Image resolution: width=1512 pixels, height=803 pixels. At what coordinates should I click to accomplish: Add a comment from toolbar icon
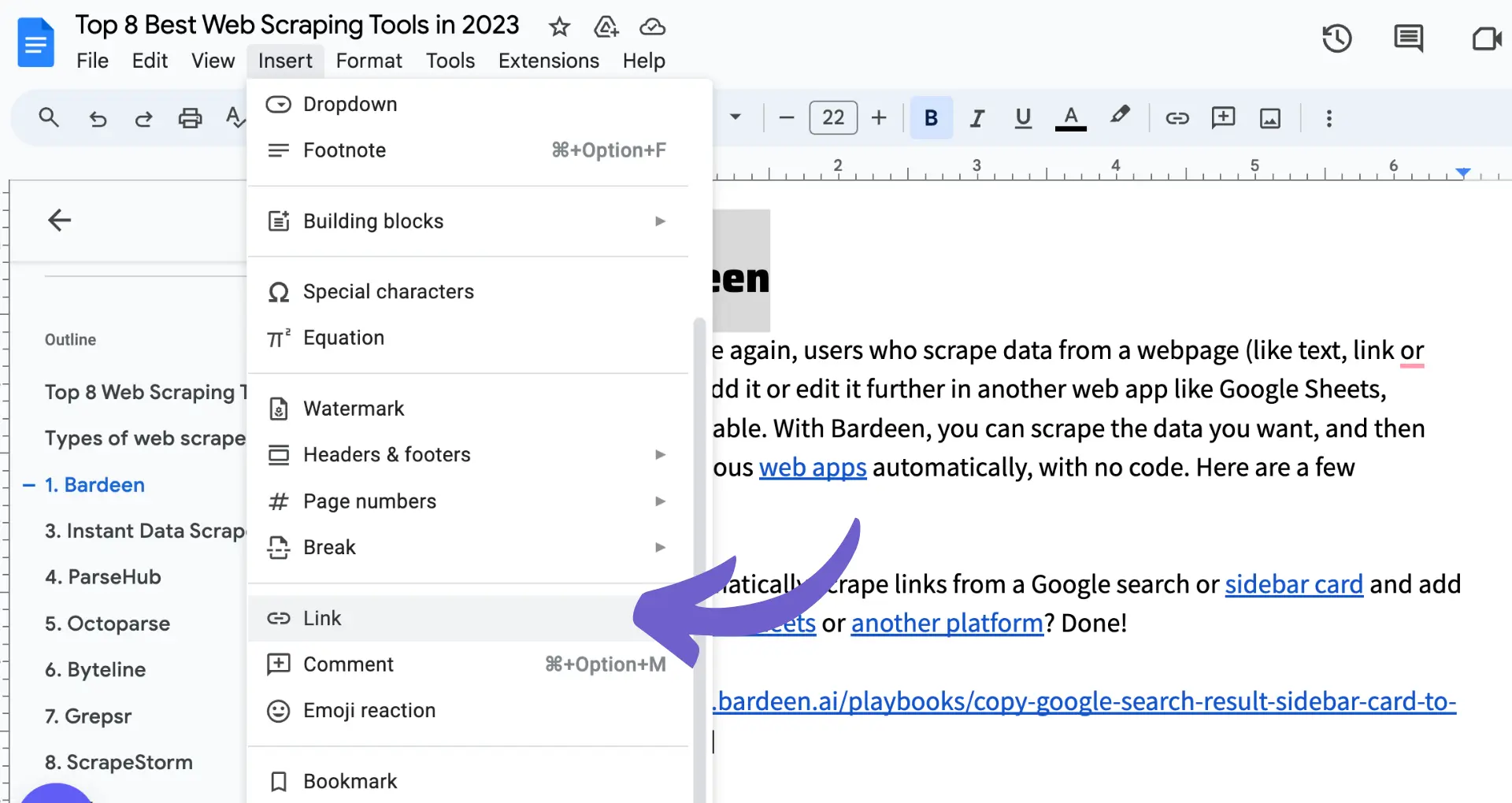click(x=1223, y=118)
